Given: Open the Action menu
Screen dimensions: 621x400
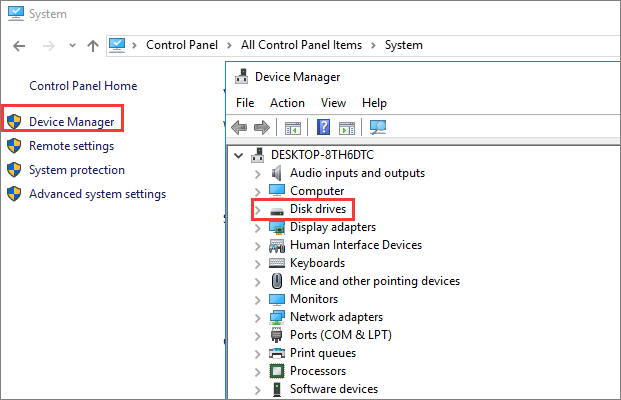Looking at the screenshot, I should [287, 103].
